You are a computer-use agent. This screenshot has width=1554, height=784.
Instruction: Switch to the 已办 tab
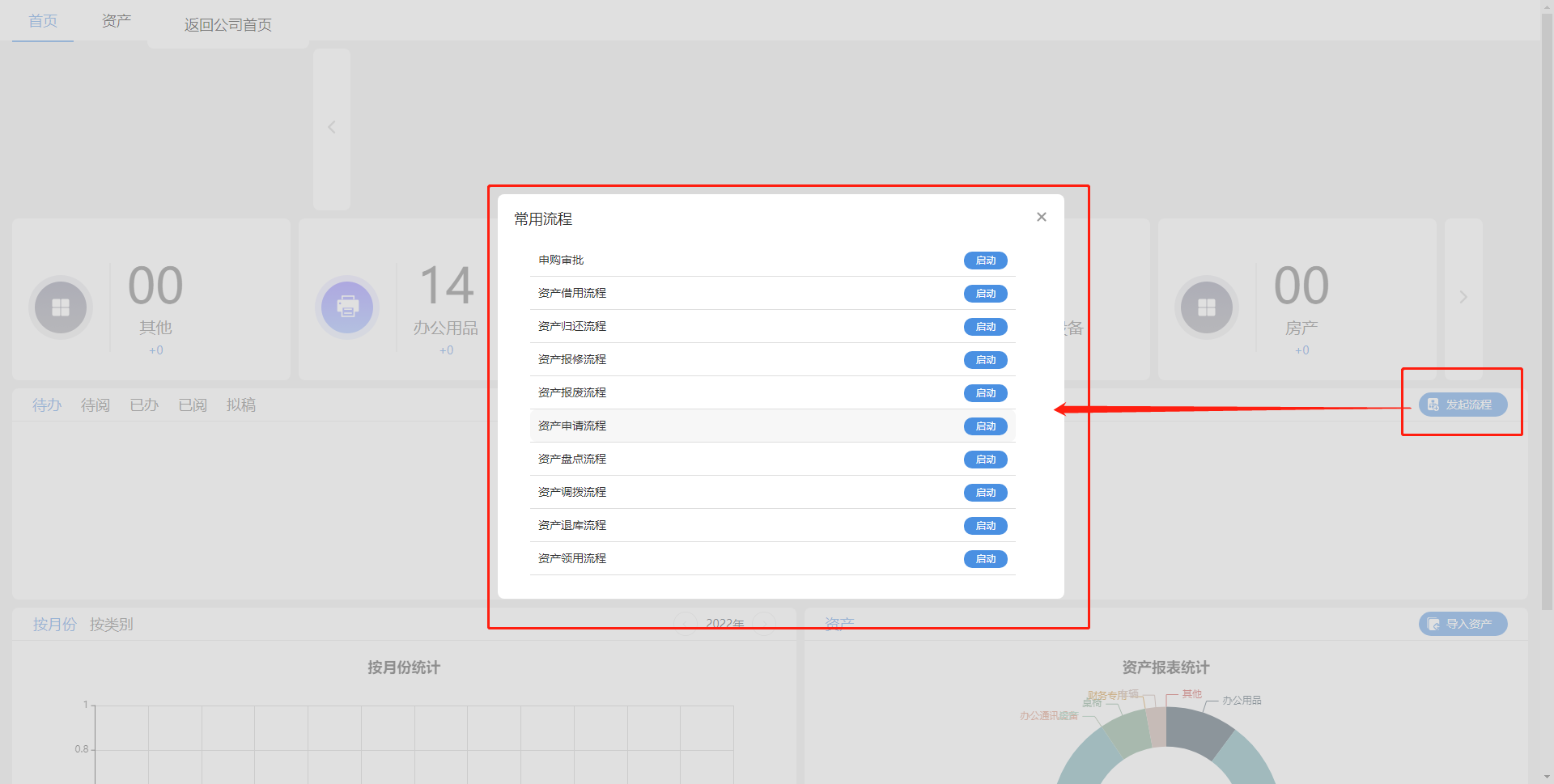click(144, 405)
